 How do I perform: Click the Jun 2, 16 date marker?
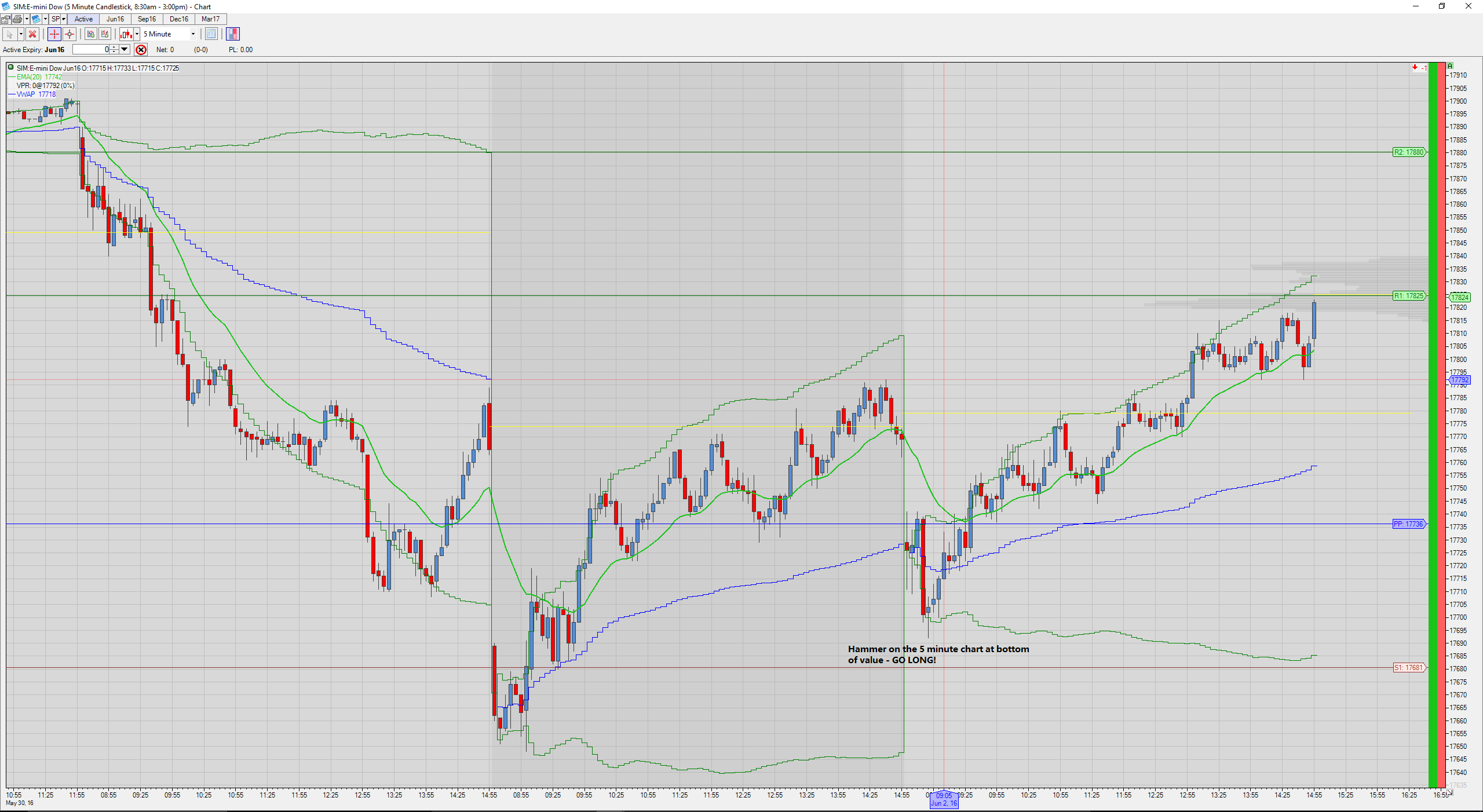(944, 800)
